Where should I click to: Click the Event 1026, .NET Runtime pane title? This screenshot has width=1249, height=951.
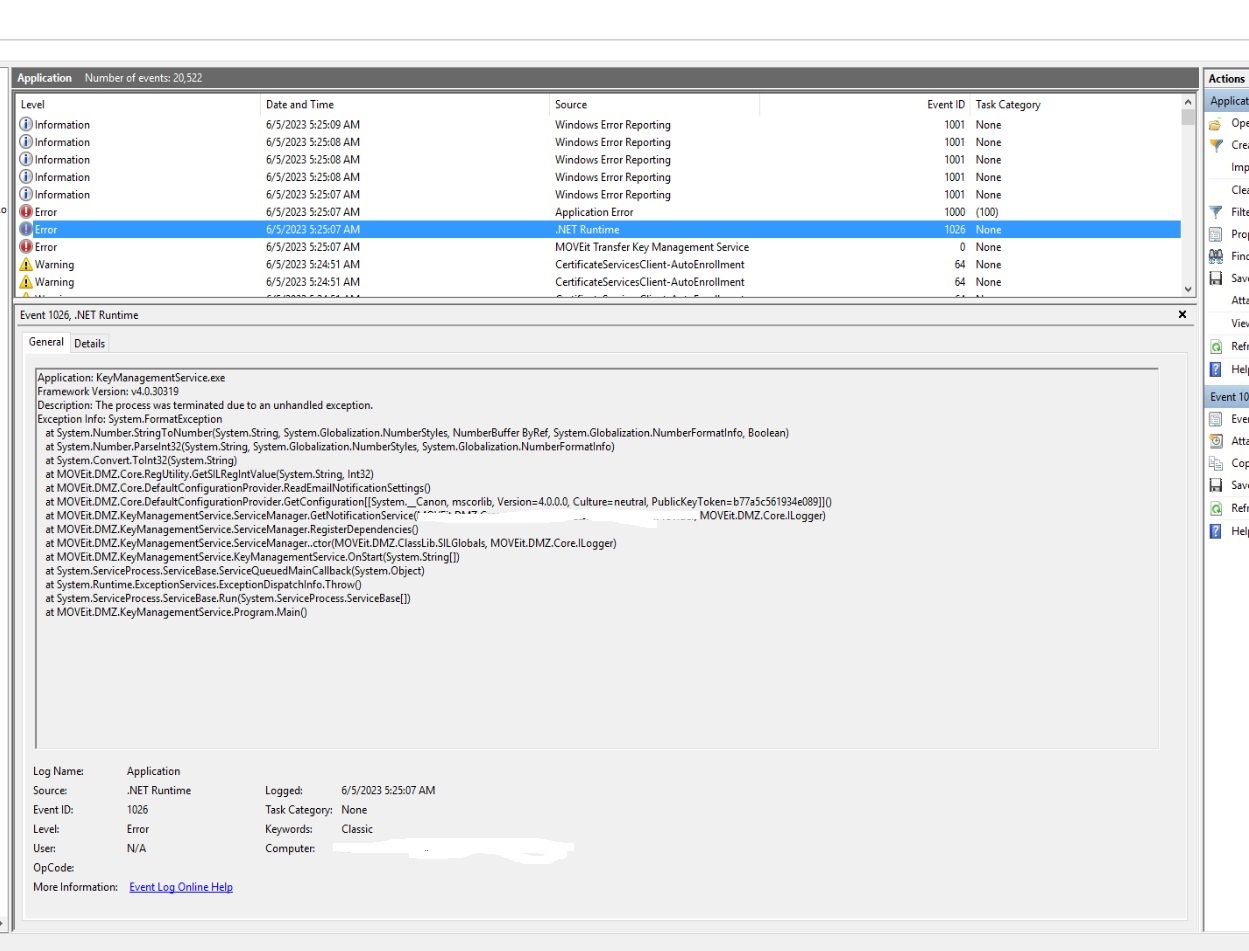tap(79, 315)
